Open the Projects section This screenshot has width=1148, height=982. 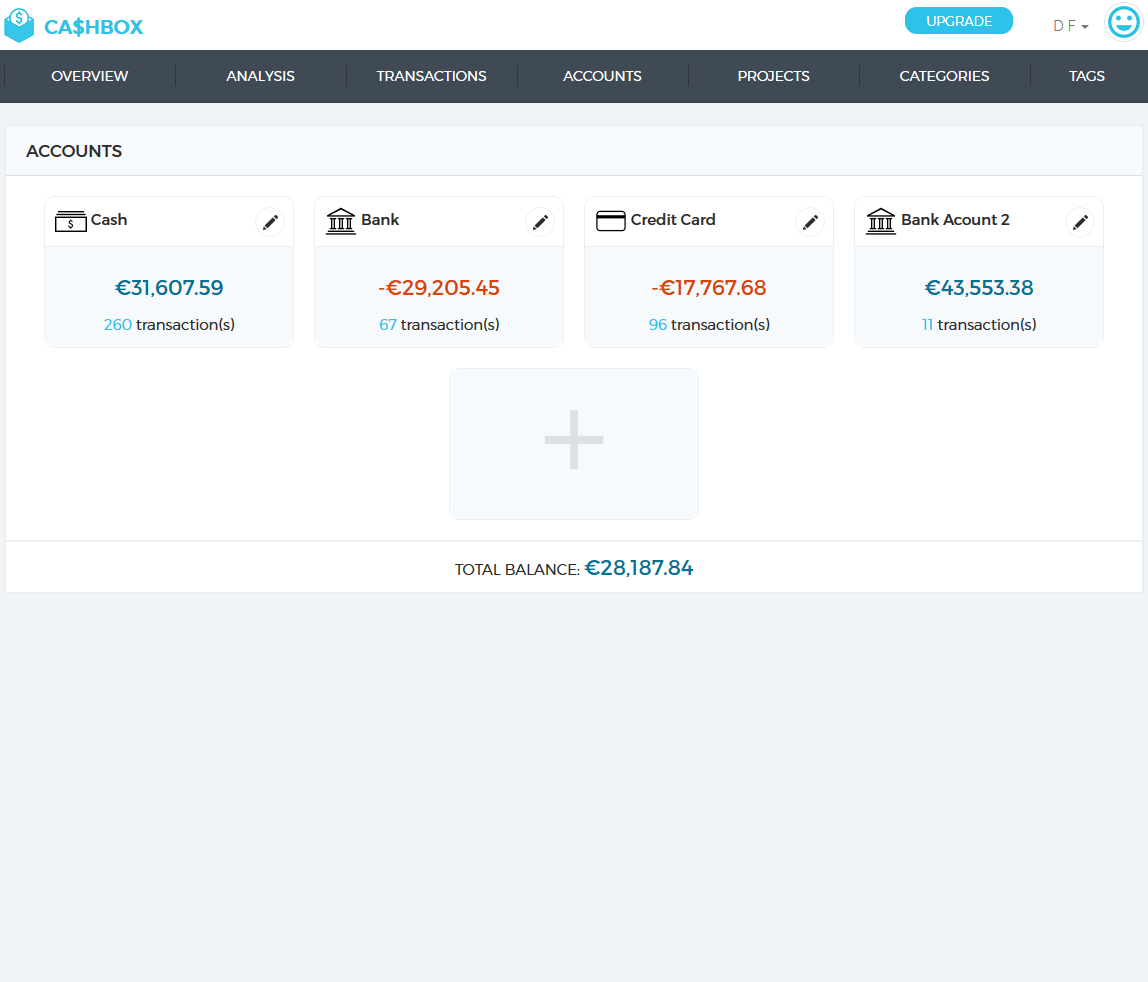tap(774, 76)
